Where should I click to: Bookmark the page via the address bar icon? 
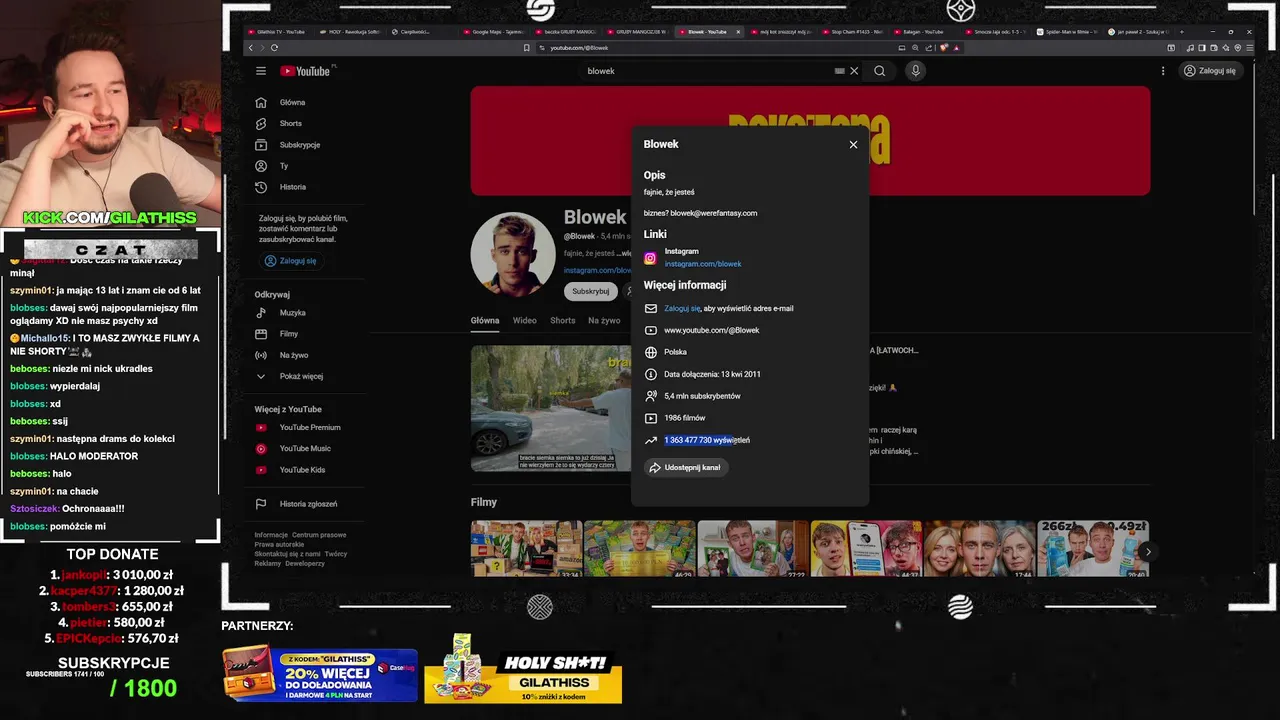click(527, 48)
